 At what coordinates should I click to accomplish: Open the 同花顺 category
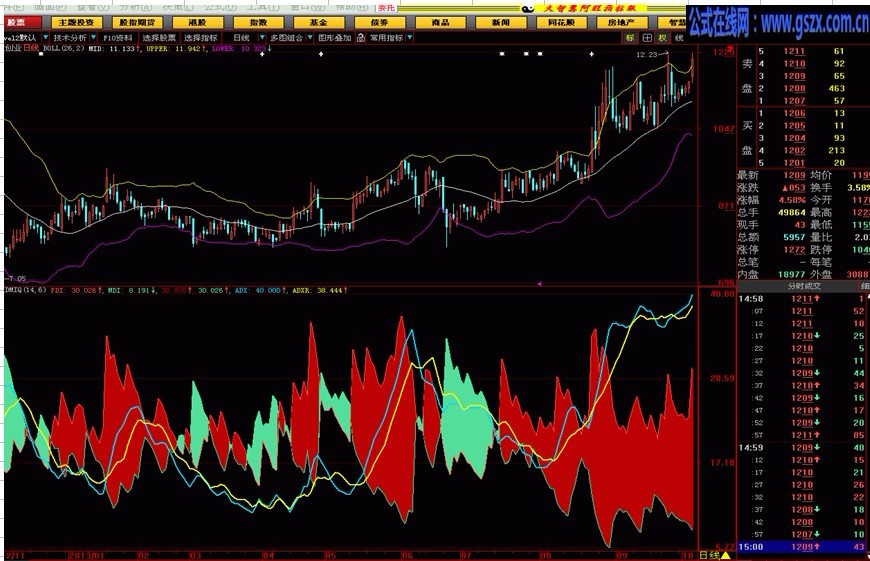(561, 23)
